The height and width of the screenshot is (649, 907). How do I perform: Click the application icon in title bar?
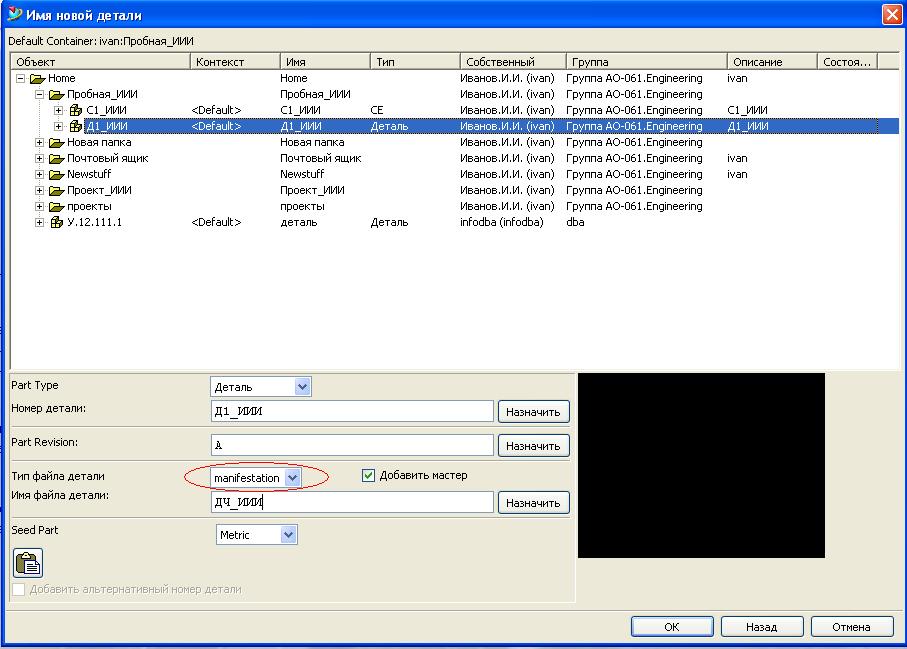(x=14, y=14)
